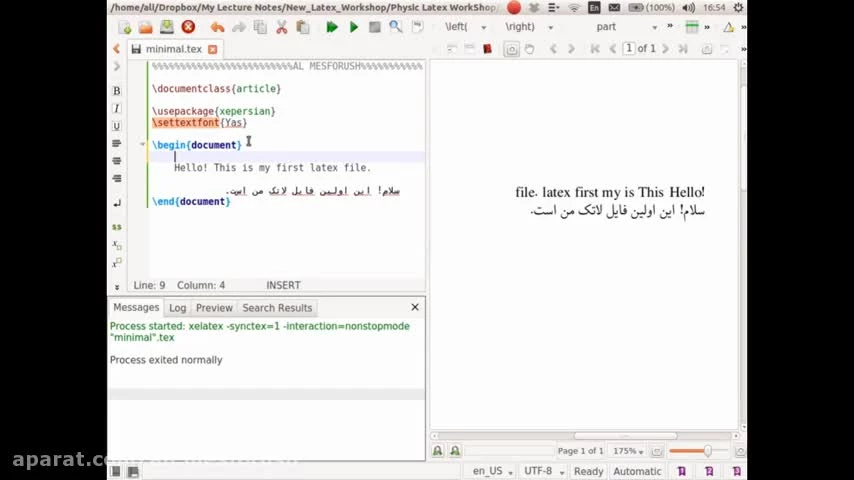Click the Bold formatting icon
This screenshot has width=854, height=480.
pos(117,91)
